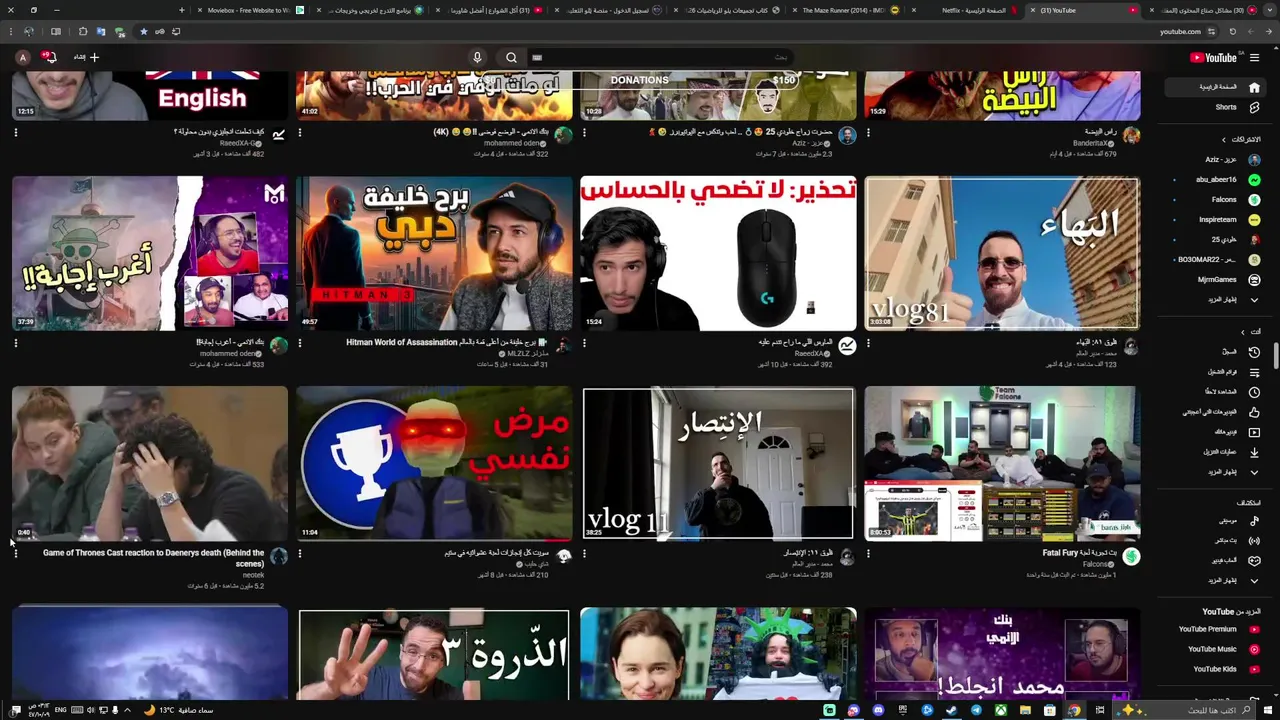Open weather widget in taskbar
Image resolution: width=1280 pixels, height=720 pixels.
point(180,710)
